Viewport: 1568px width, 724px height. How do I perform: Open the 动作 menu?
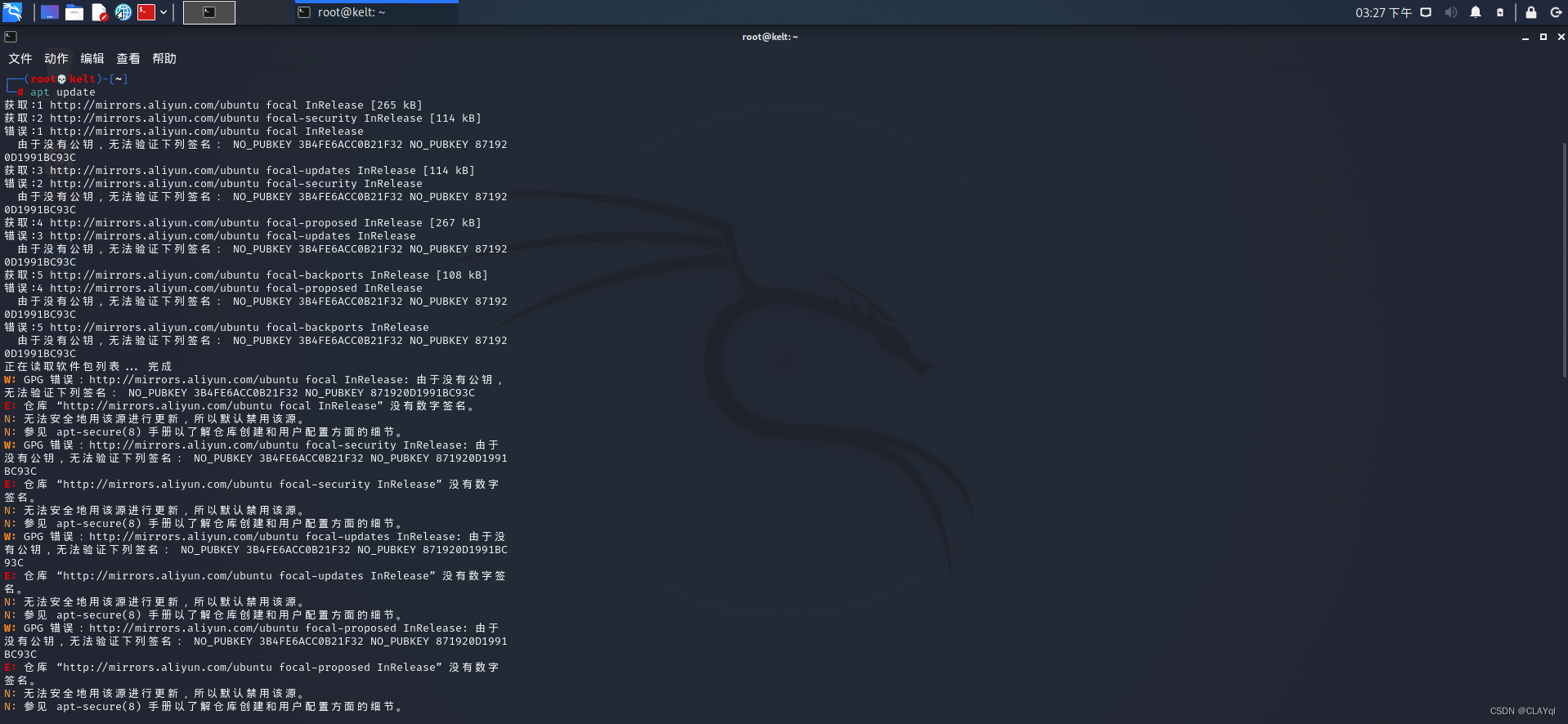click(56, 59)
